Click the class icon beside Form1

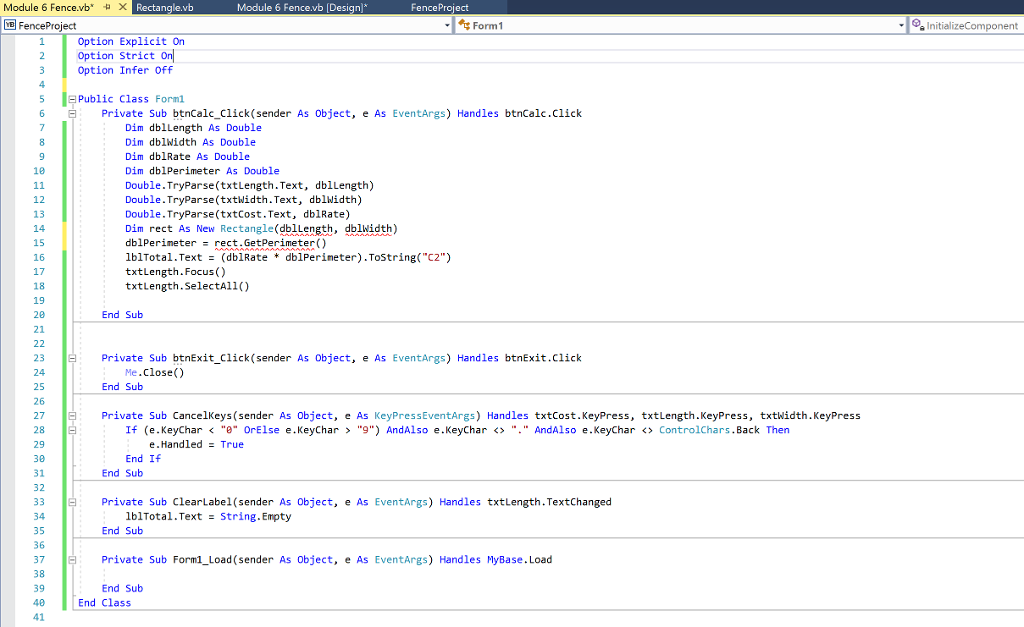pos(464,25)
